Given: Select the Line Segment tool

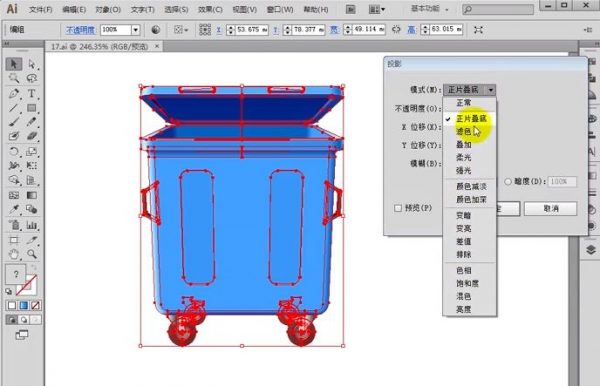Looking at the screenshot, I should coord(14,108).
